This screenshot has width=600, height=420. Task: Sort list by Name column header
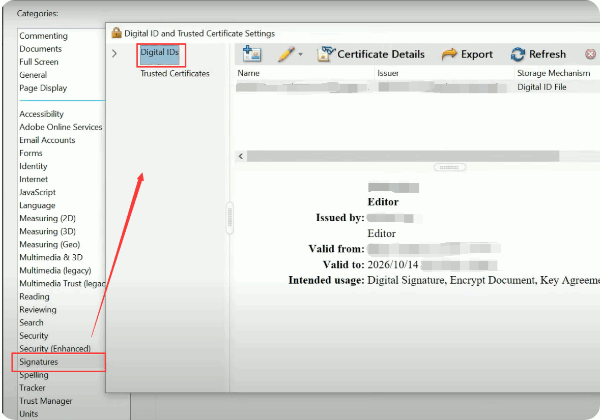(x=248, y=73)
